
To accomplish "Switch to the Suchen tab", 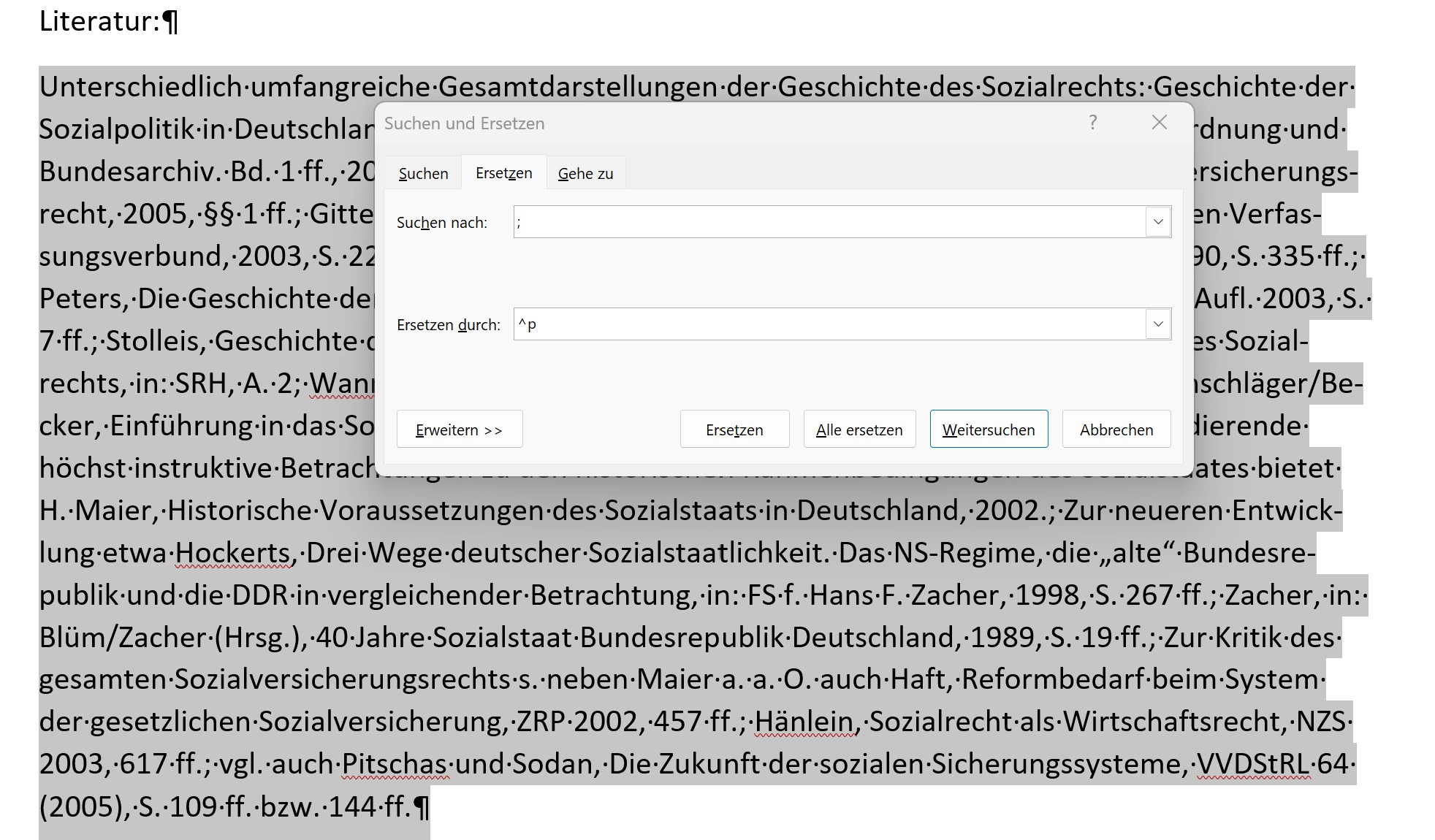I will (x=423, y=174).
